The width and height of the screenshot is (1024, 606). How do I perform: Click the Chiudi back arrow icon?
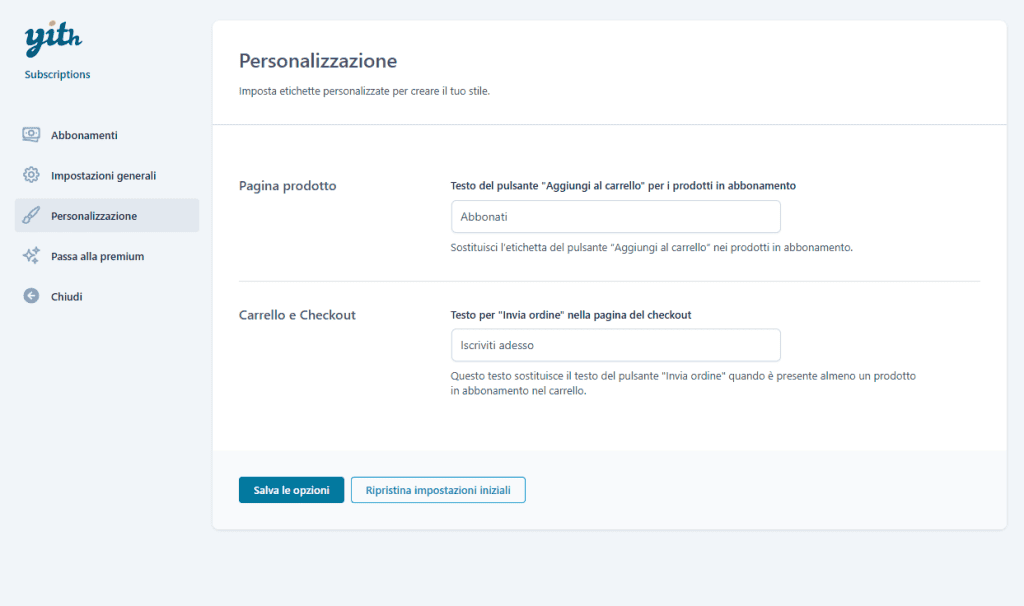point(31,296)
